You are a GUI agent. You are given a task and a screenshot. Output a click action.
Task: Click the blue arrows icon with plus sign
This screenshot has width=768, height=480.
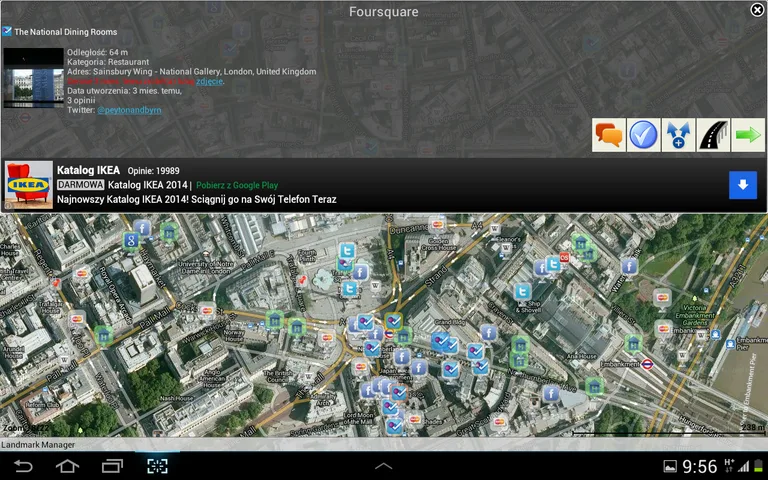(x=678, y=135)
